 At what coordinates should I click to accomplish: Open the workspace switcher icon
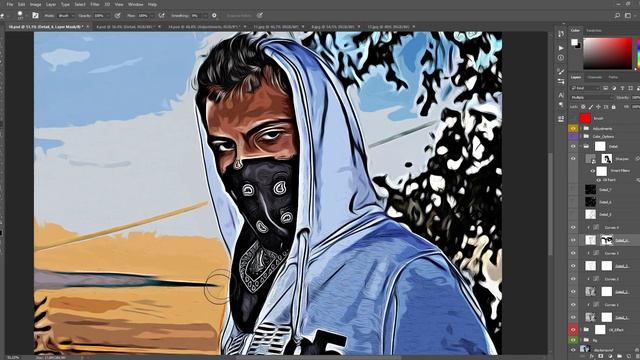click(x=628, y=16)
